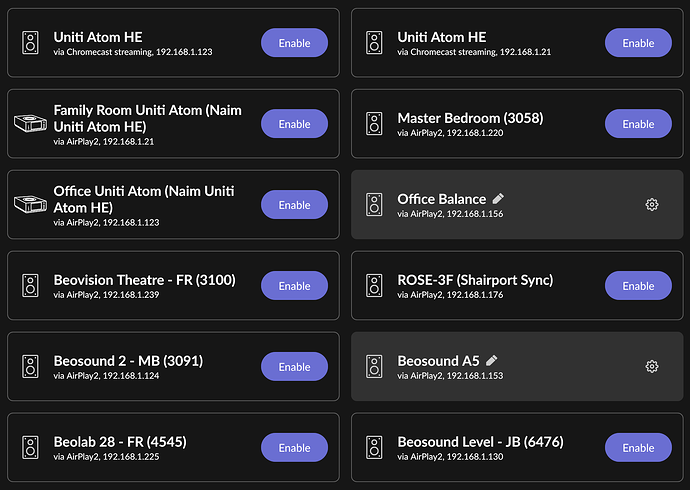The height and width of the screenshot is (490, 690).
Task: Enable Uniti Atom HE Chromecast at 192.168.1.123
Action: [294, 43]
